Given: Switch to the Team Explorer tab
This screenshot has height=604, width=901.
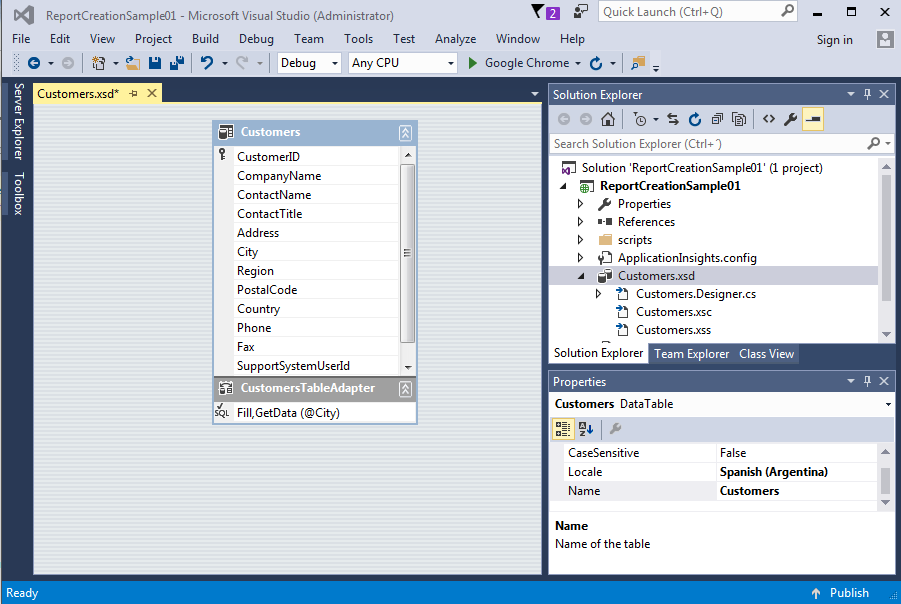Looking at the screenshot, I should [x=691, y=354].
